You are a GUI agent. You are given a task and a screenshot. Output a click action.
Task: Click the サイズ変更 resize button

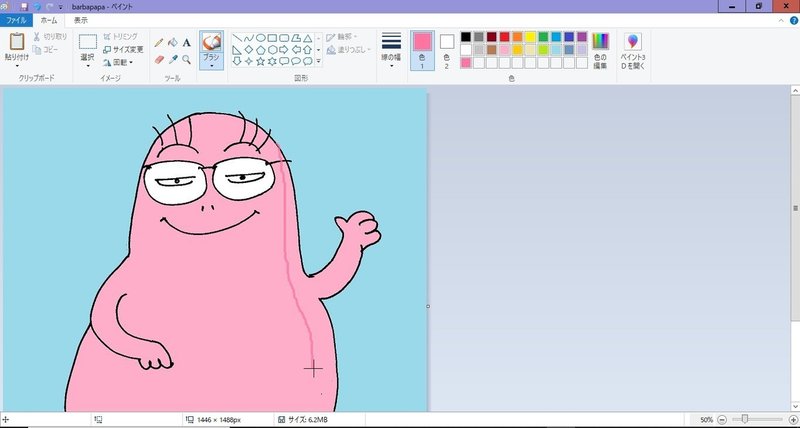[x=123, y=49]
